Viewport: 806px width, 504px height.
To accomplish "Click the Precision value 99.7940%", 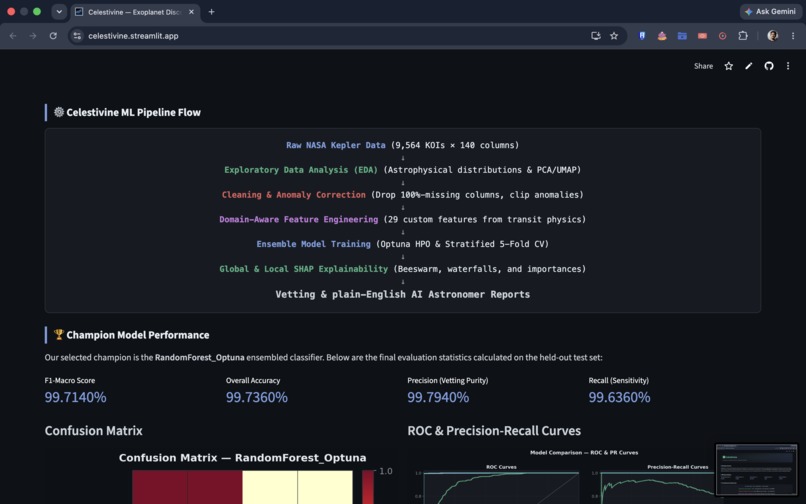I will pos(438,397).
